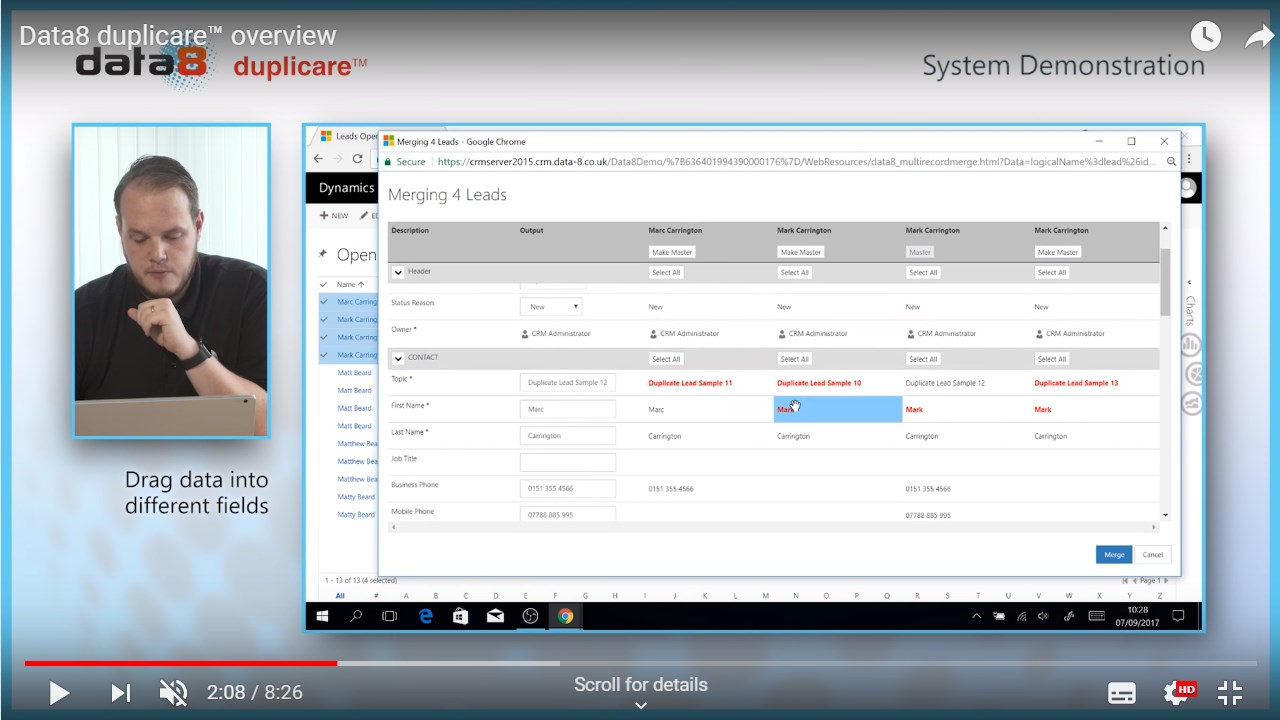Click the Topic output field
1280x720 pixels.
(568, 383)
